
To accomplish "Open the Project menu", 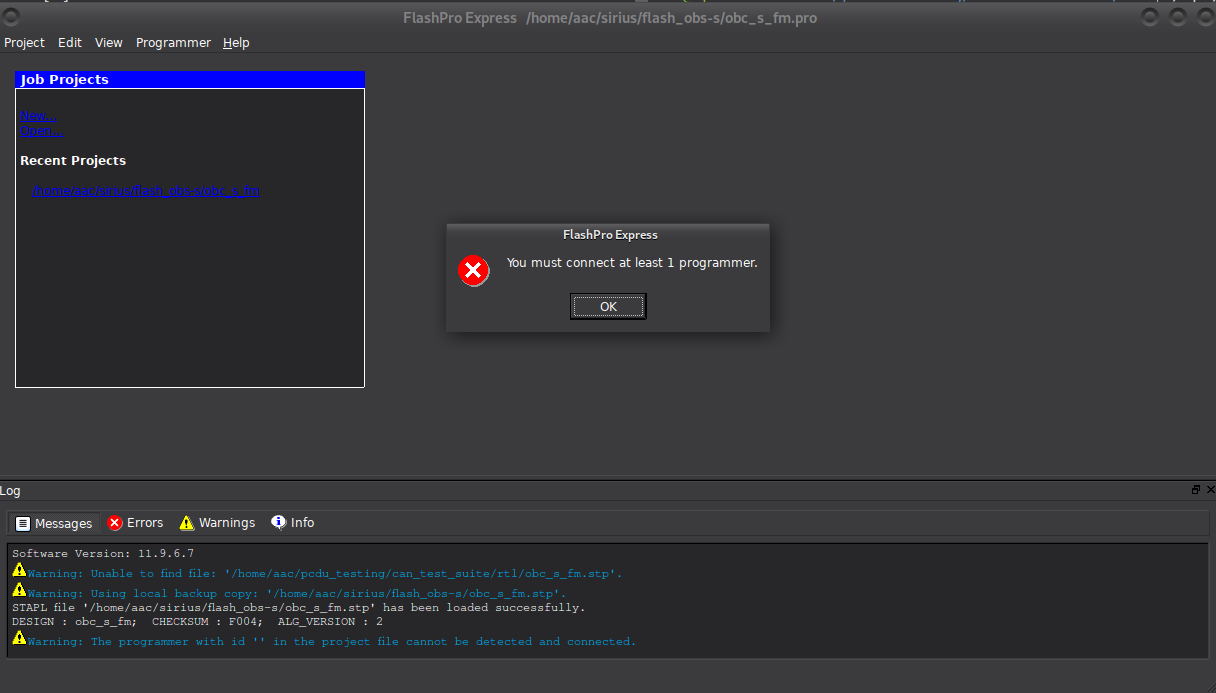I will 24,43.
